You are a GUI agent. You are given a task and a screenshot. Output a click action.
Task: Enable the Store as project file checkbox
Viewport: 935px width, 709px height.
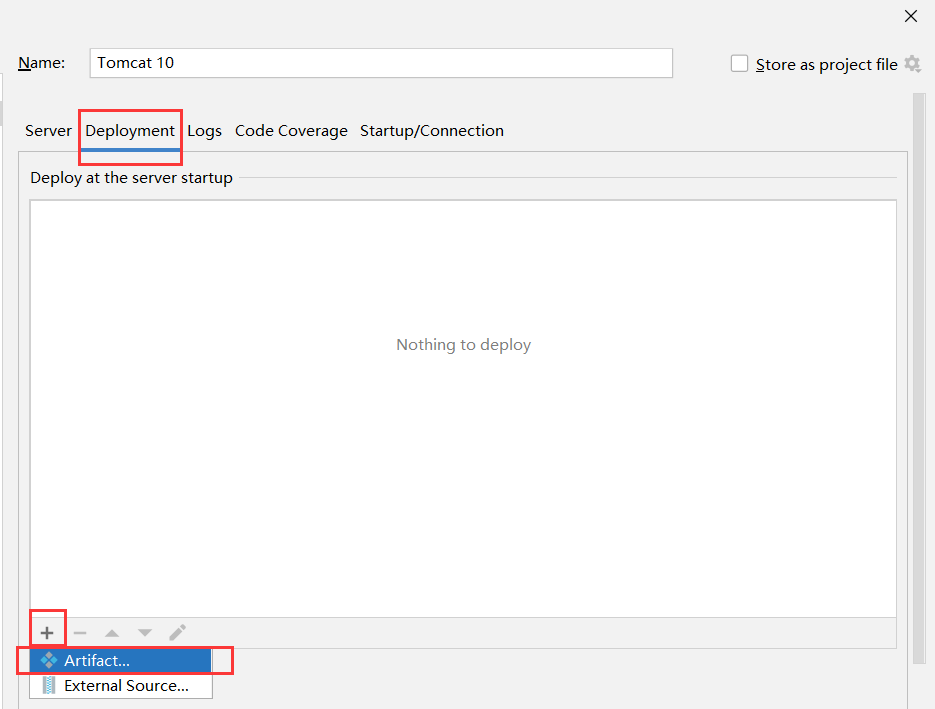point(739,62)
